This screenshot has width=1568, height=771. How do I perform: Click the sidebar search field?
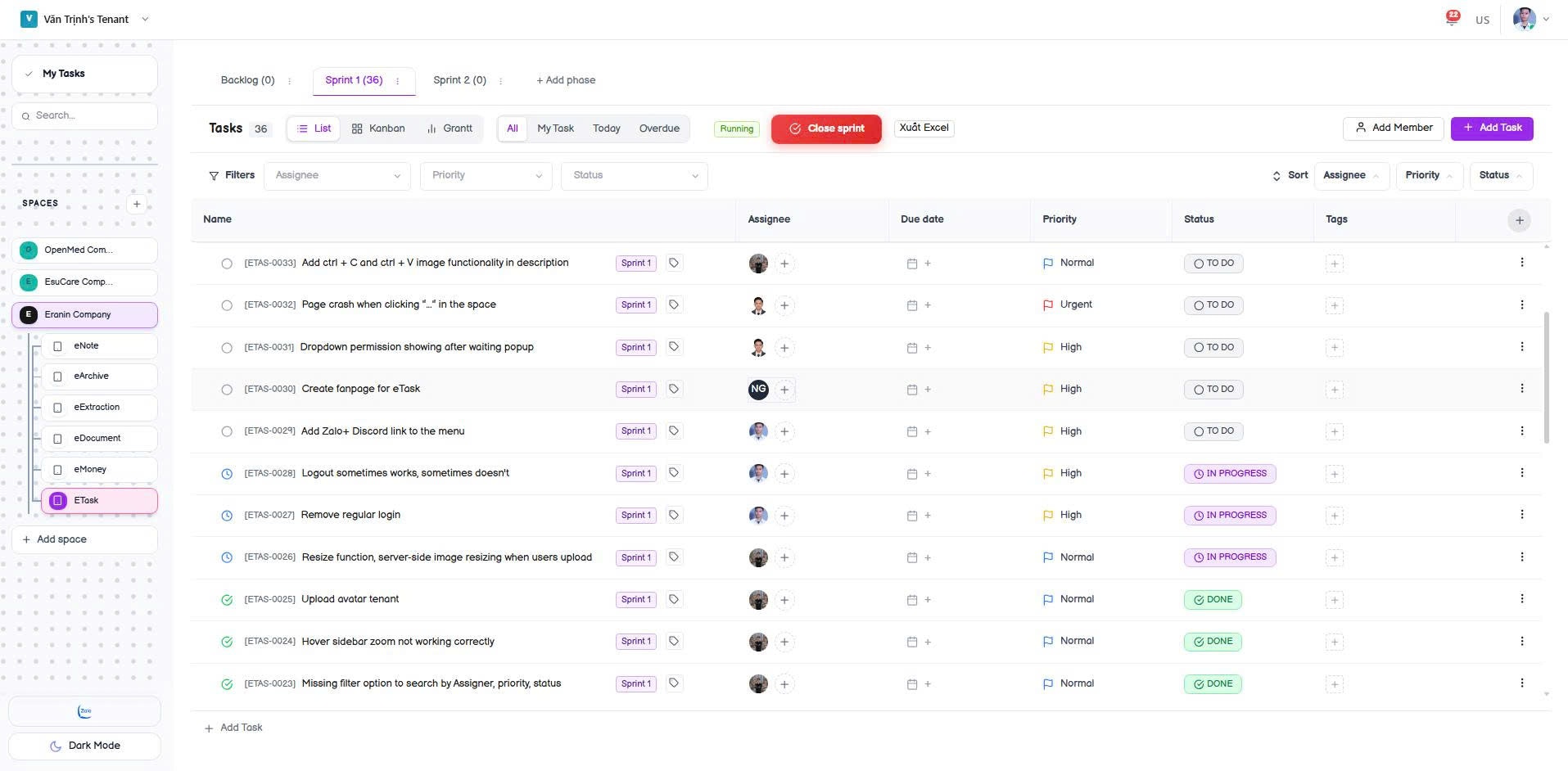click(84, 115)
